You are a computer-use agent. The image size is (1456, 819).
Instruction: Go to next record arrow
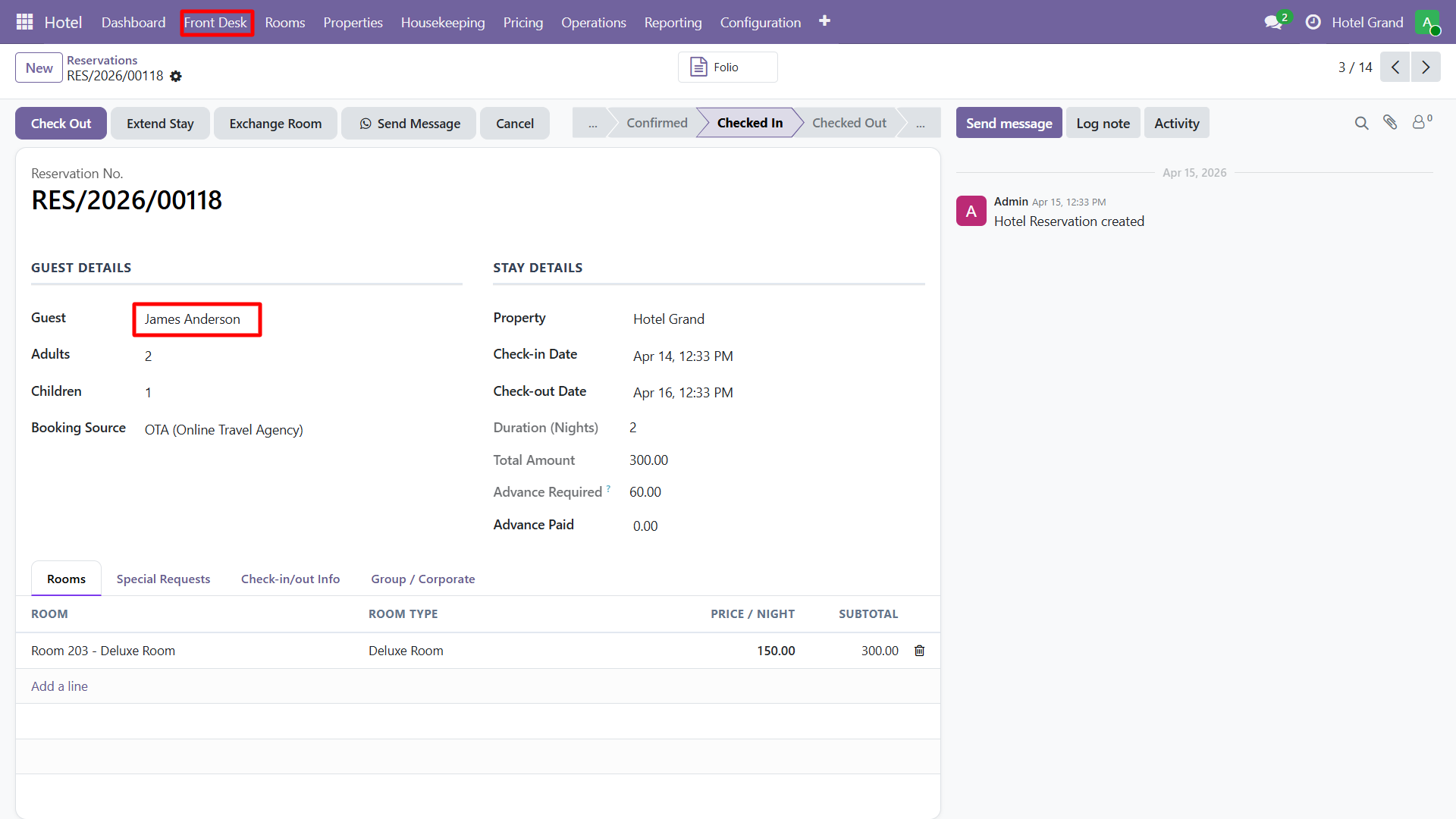(1426, 67)
